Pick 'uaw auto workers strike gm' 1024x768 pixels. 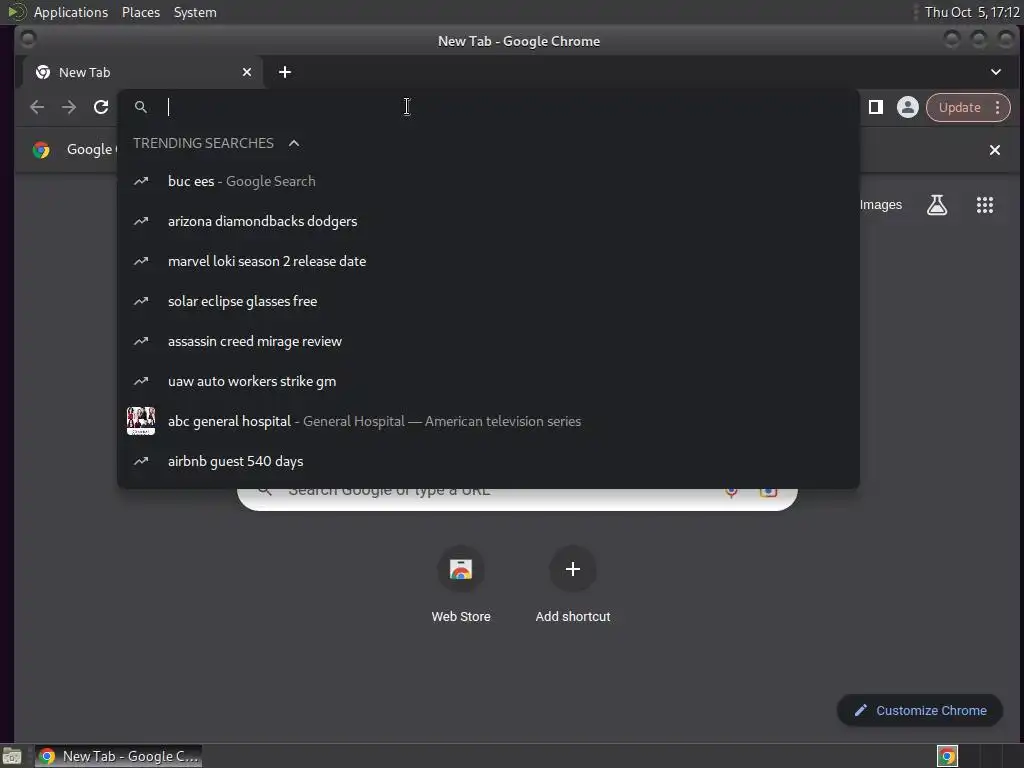[488, 381]
